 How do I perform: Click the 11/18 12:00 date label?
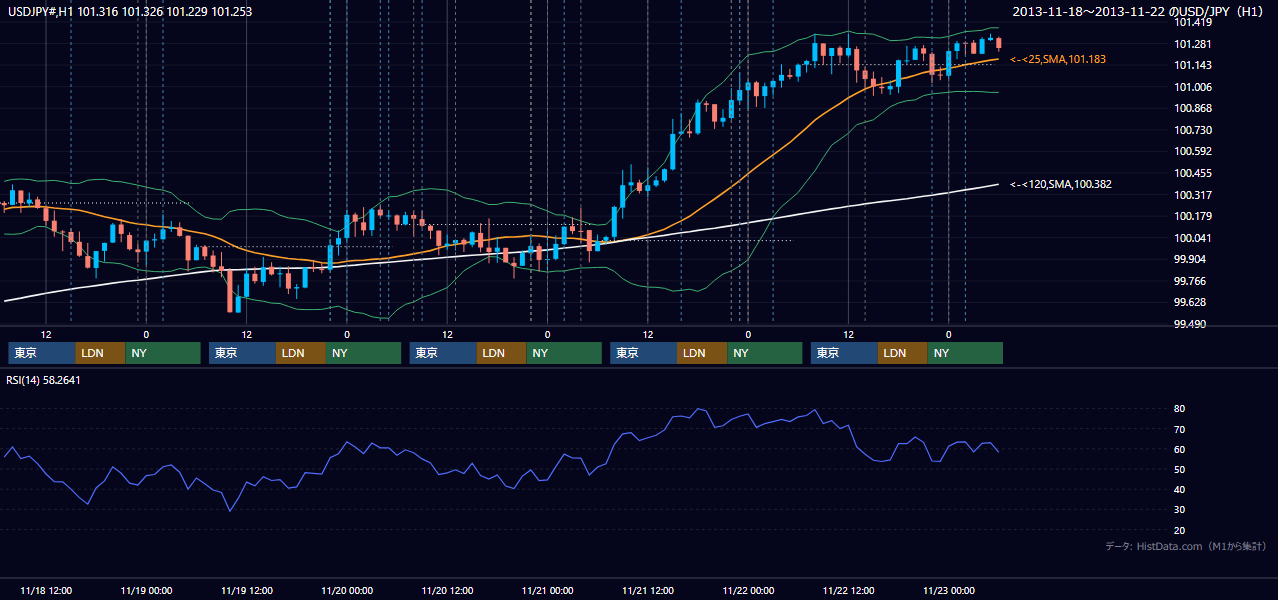tap(46, 590)
